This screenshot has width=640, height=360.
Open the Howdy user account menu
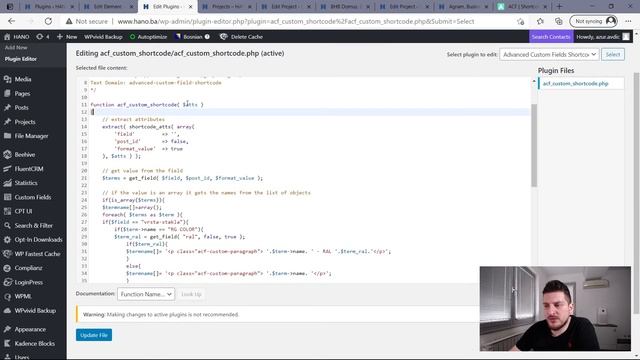pos(602,37)
